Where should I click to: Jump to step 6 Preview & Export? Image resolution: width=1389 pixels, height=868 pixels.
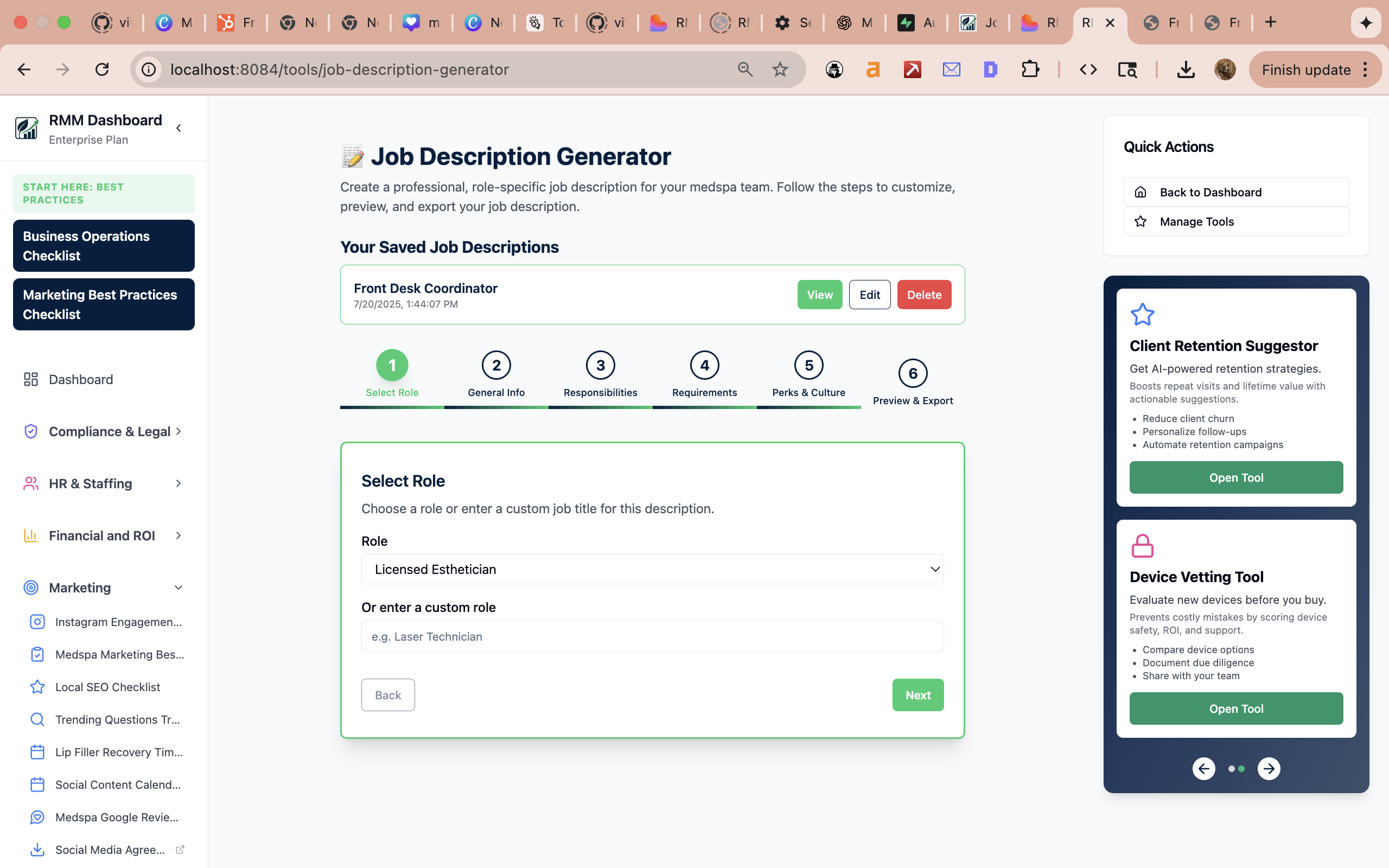tap(913, 374)
